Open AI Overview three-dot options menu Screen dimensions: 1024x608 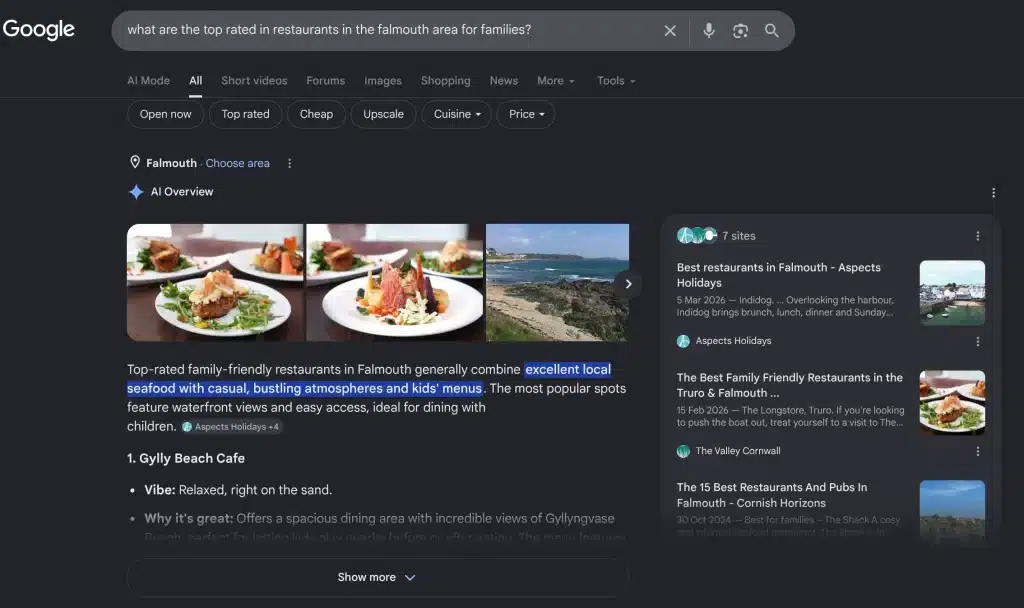(993, 193)
